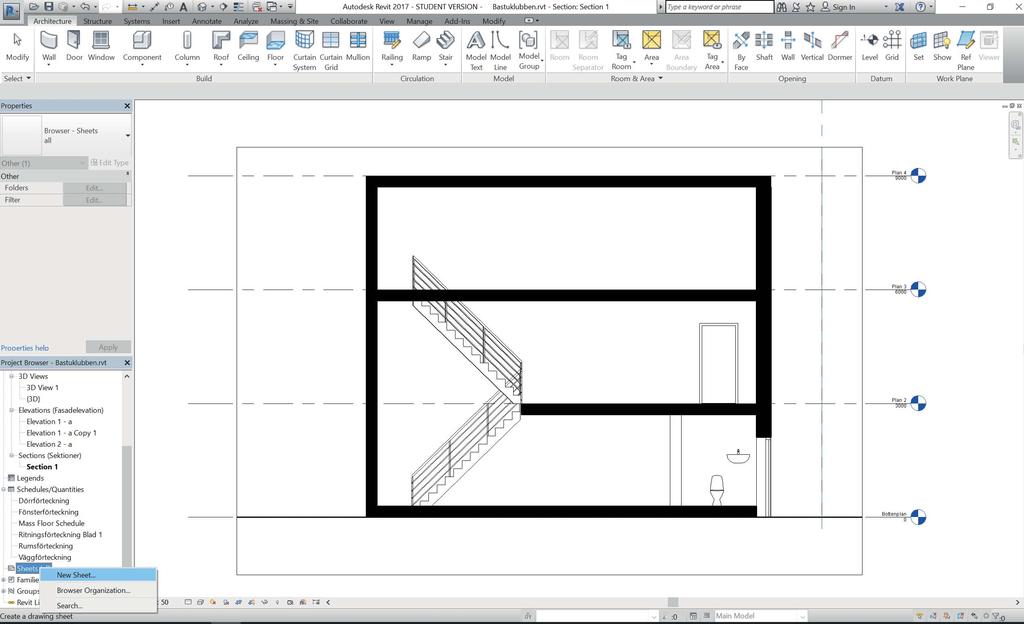Screen dimensions: 1024x624
Task: Open the Structure ribbon tab
Action: click(x=97, y=21)
